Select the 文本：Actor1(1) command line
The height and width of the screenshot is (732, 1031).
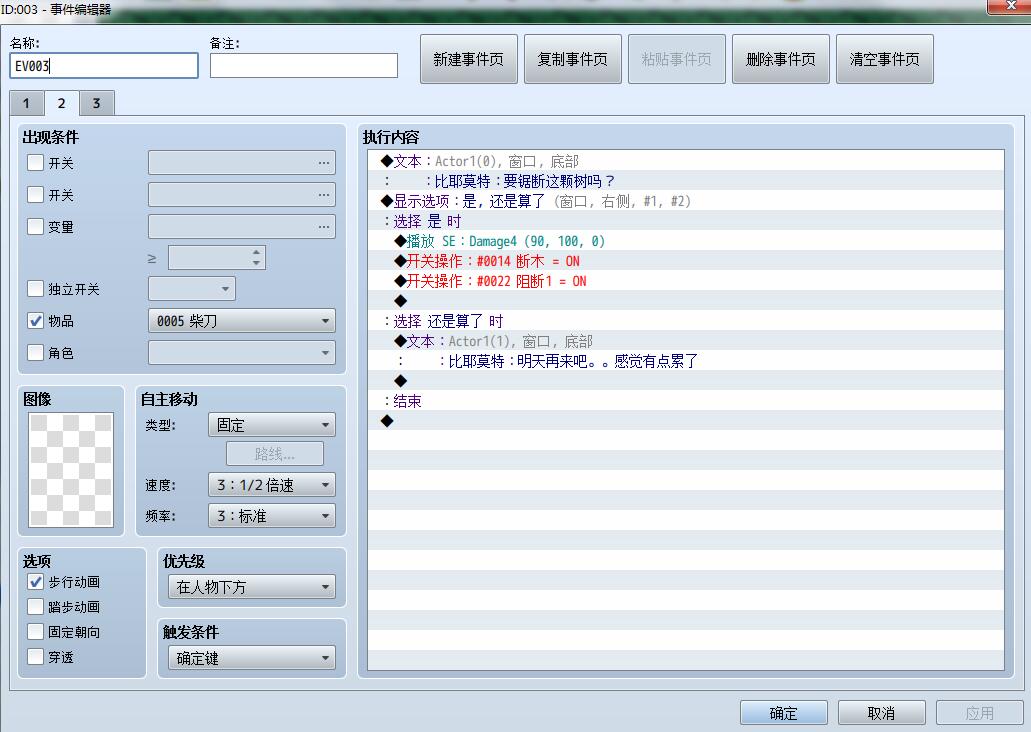pos(686,341)
